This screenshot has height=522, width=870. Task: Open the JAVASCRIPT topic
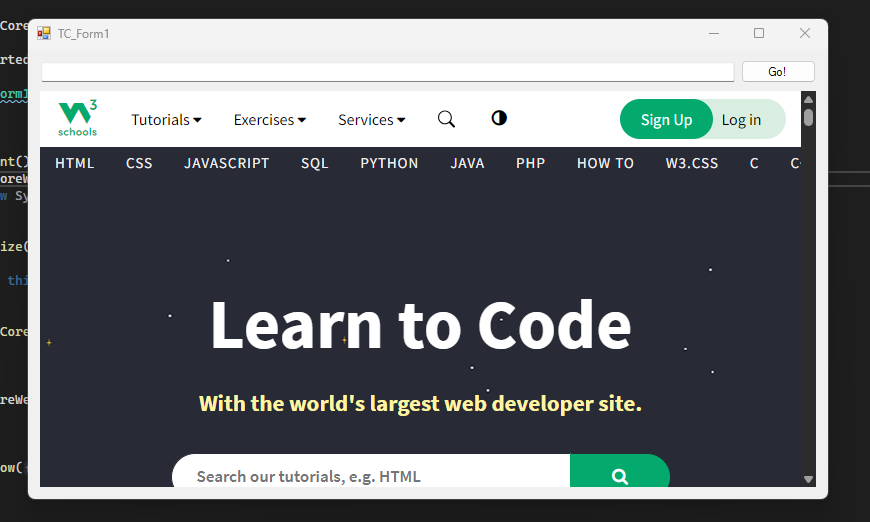226,163
